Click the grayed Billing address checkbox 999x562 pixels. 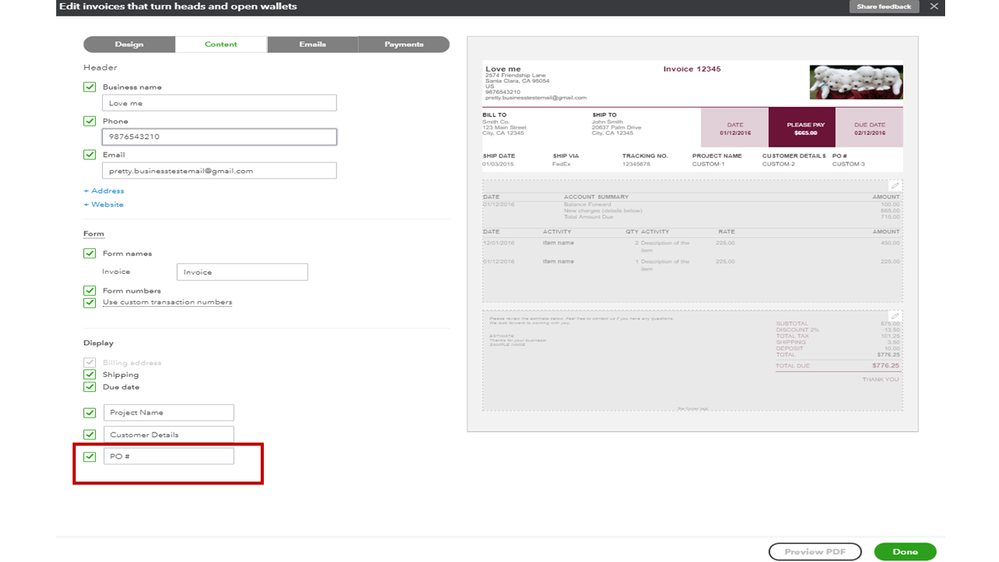tap(90, 363)
